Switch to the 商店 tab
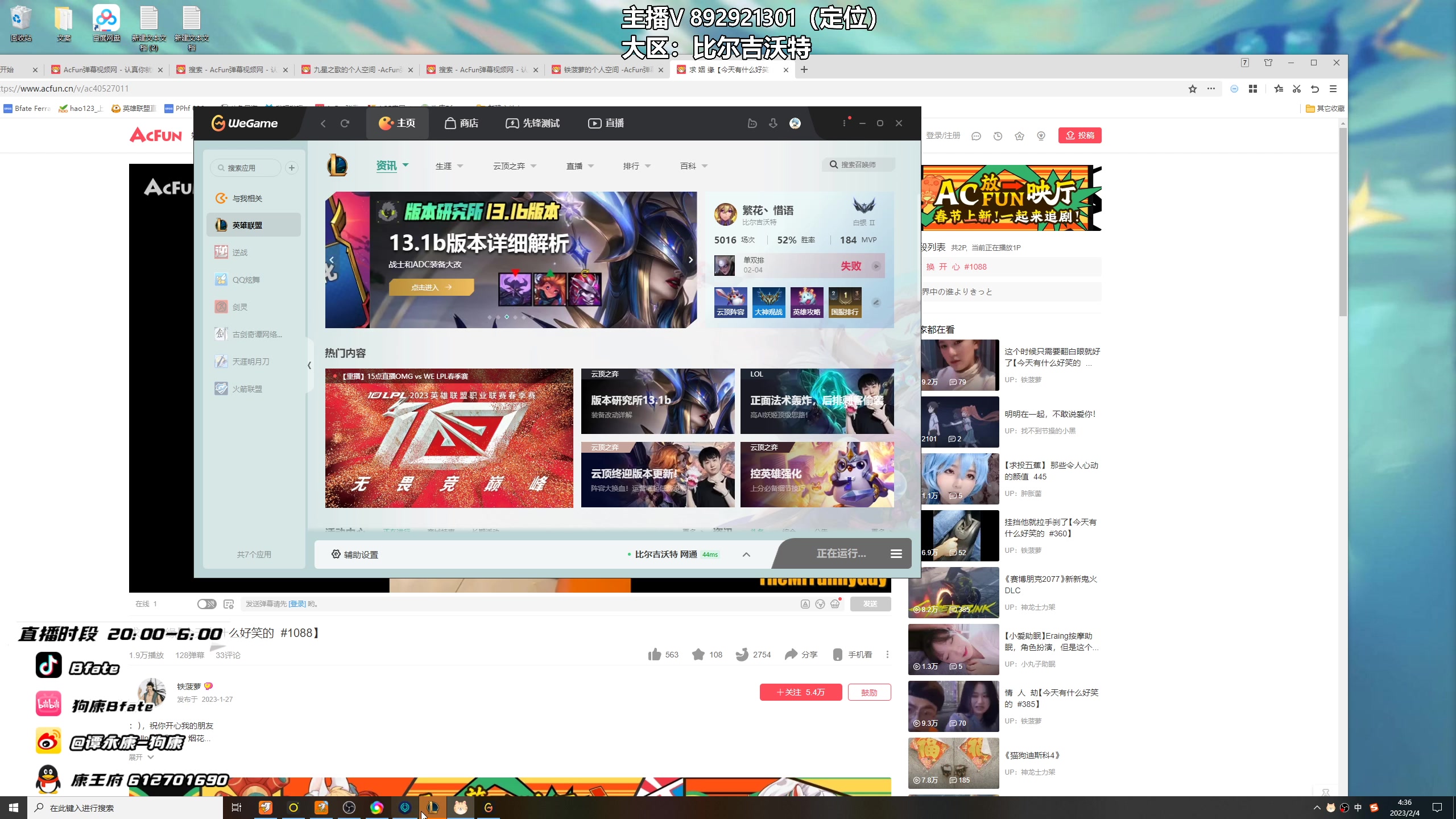Screen dimensions: 1456x819 point(461,123)
